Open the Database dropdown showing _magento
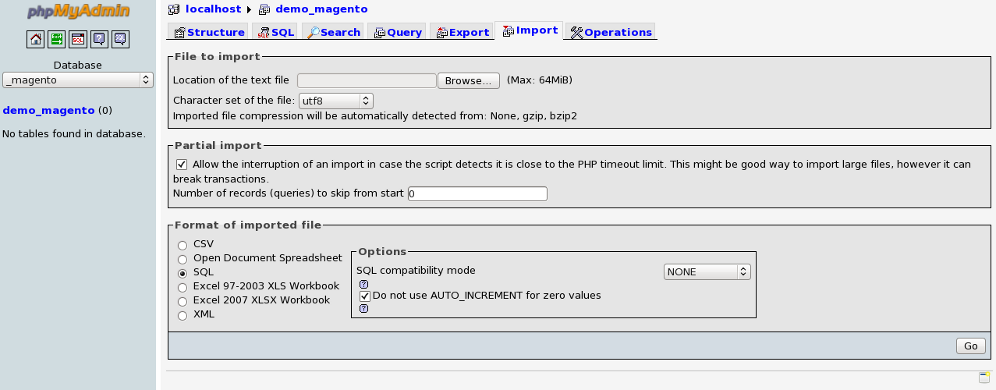The width and height of the screenshot is (996, 390). coord(77,80)
